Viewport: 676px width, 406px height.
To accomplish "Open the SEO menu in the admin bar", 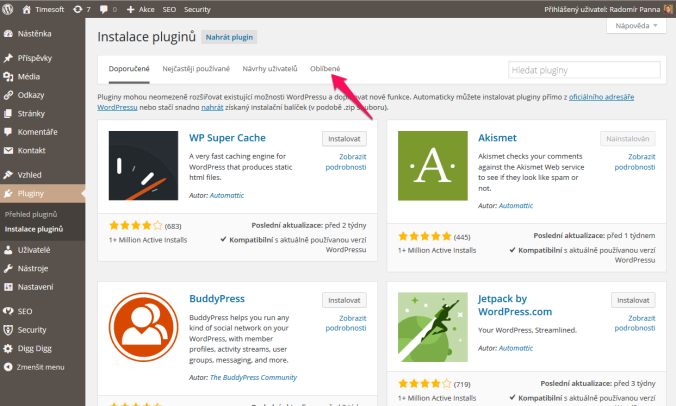I will point(169,9).
